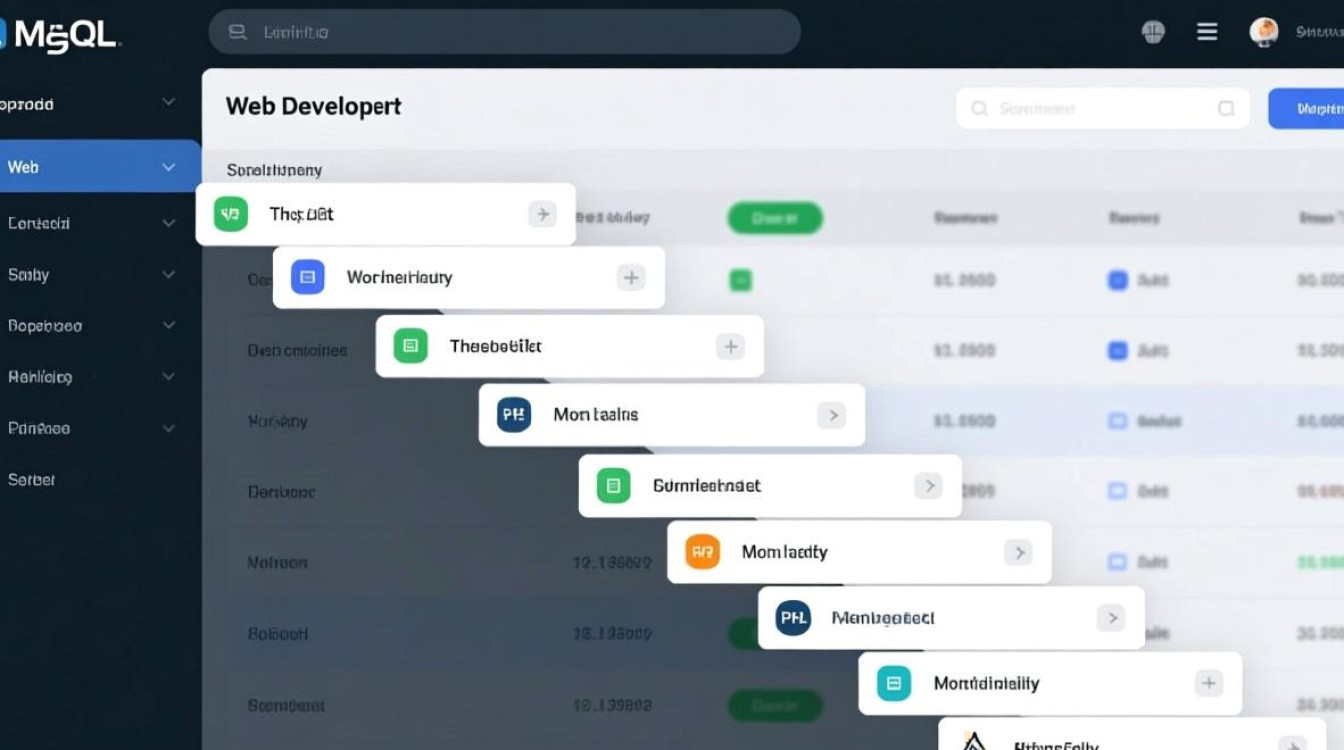1344x750 pixels.
Task: Click the teal icon on the Mortidinialily card
Action: 893,684
